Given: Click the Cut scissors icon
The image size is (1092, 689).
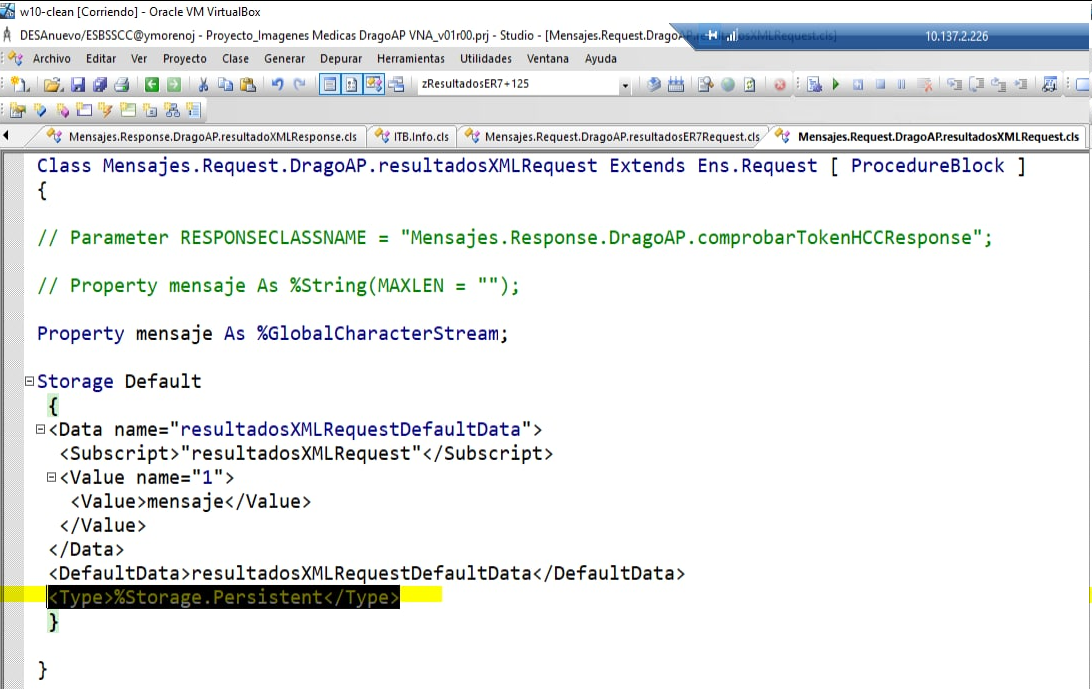Looking at the screenshot, I should point(203,85).
